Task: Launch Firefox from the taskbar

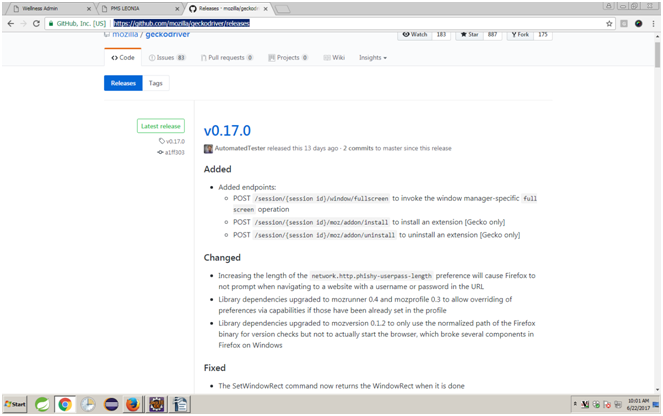Action: 133,405
